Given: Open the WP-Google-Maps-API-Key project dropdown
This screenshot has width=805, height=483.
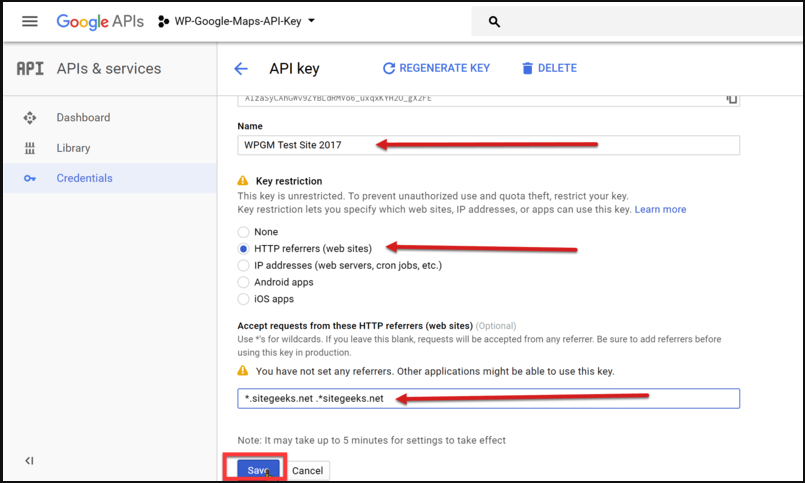Looking at the screenshot, I should pos(237,21).
